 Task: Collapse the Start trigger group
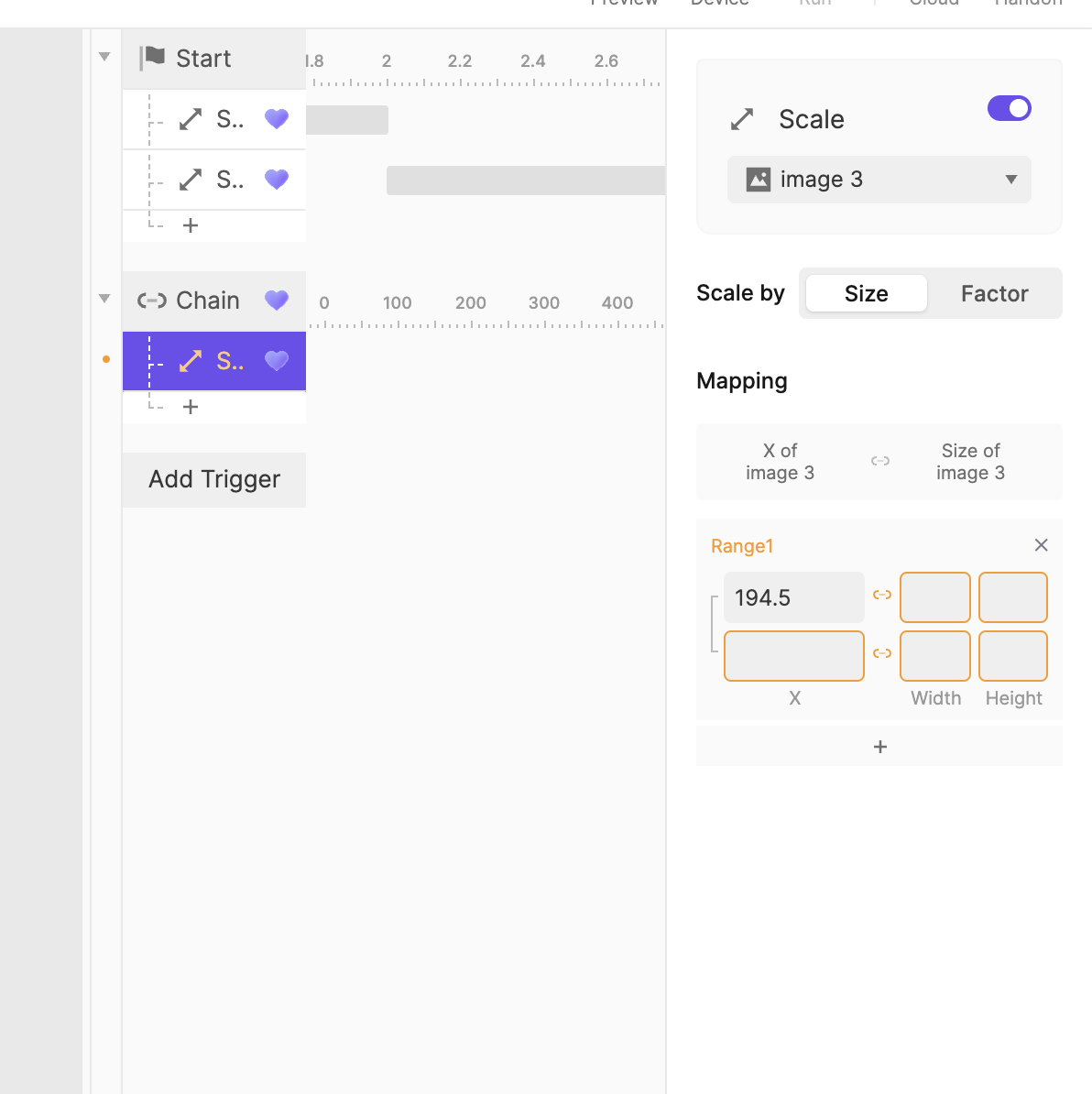click(x=104, y=57)
